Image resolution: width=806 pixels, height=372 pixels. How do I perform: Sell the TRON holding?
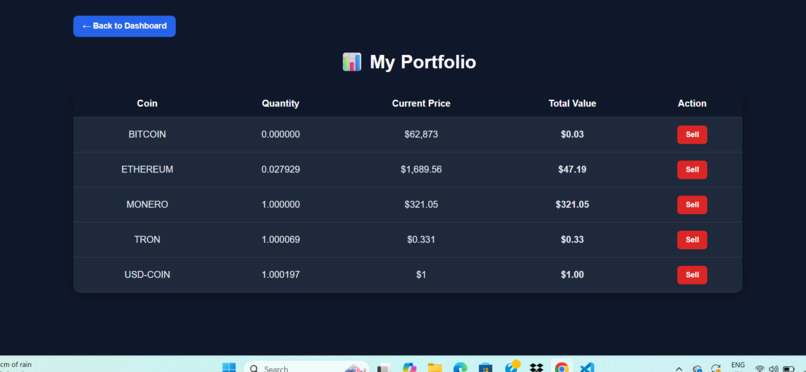click(x=692, y=239)
